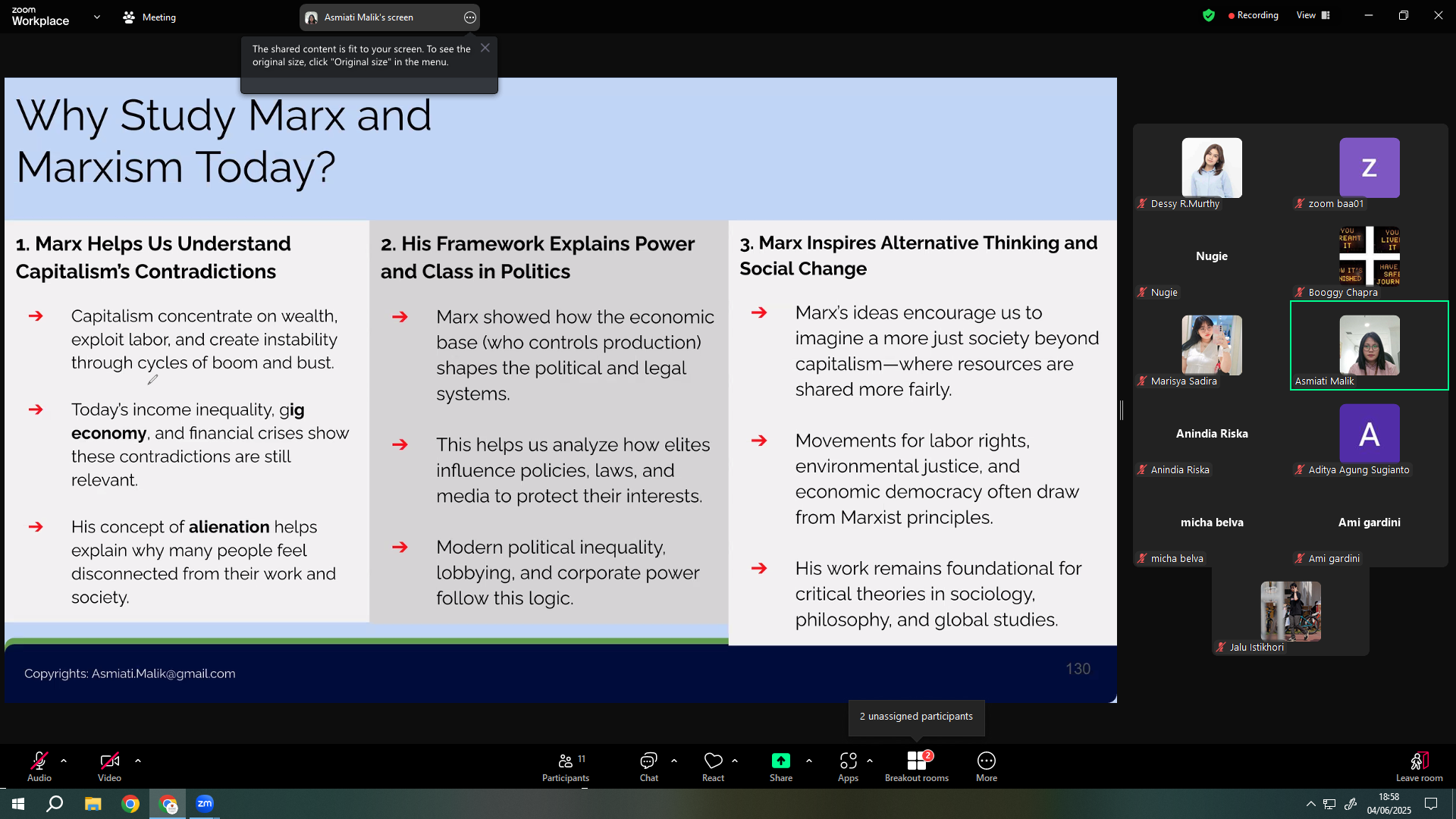Open first Google Chrome taskbar icon
Screen dimensions: 1456x819
coord(130,804)
